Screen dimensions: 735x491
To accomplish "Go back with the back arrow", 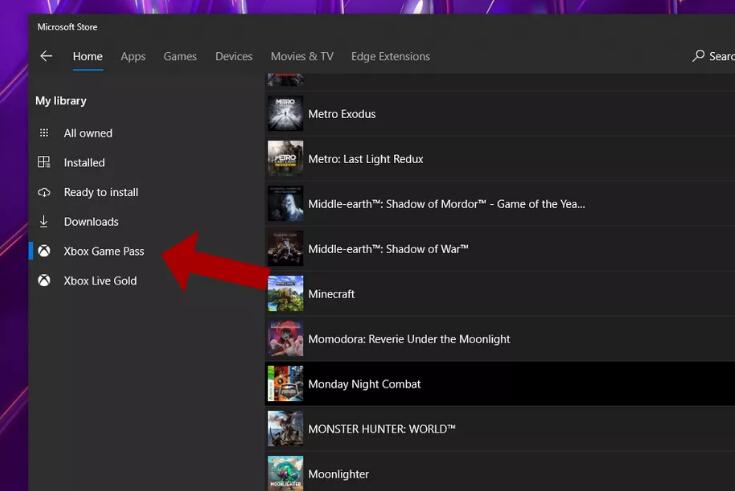I will tap(46, 56).
